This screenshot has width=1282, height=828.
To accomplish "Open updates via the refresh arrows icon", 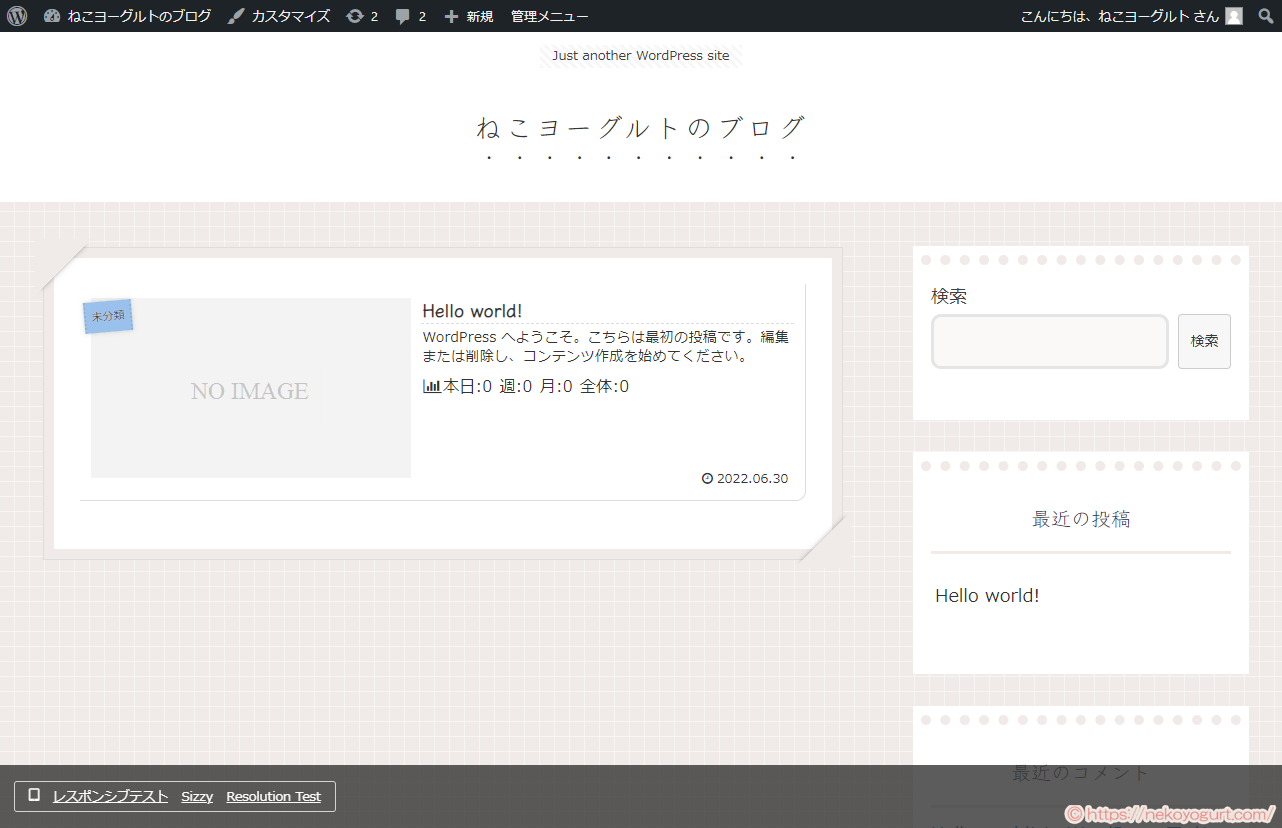I will pyautogui.click(x=355, y=15).
